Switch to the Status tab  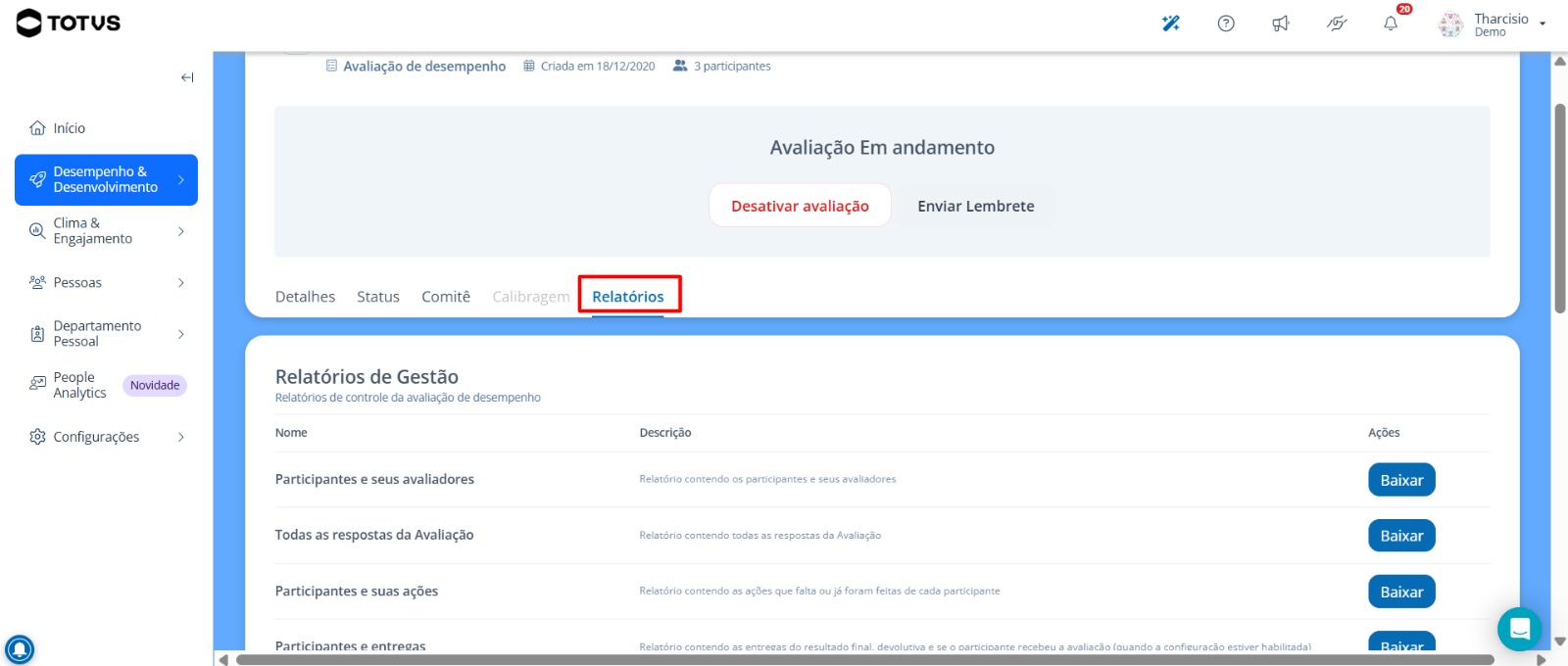(x=378, y=297)
